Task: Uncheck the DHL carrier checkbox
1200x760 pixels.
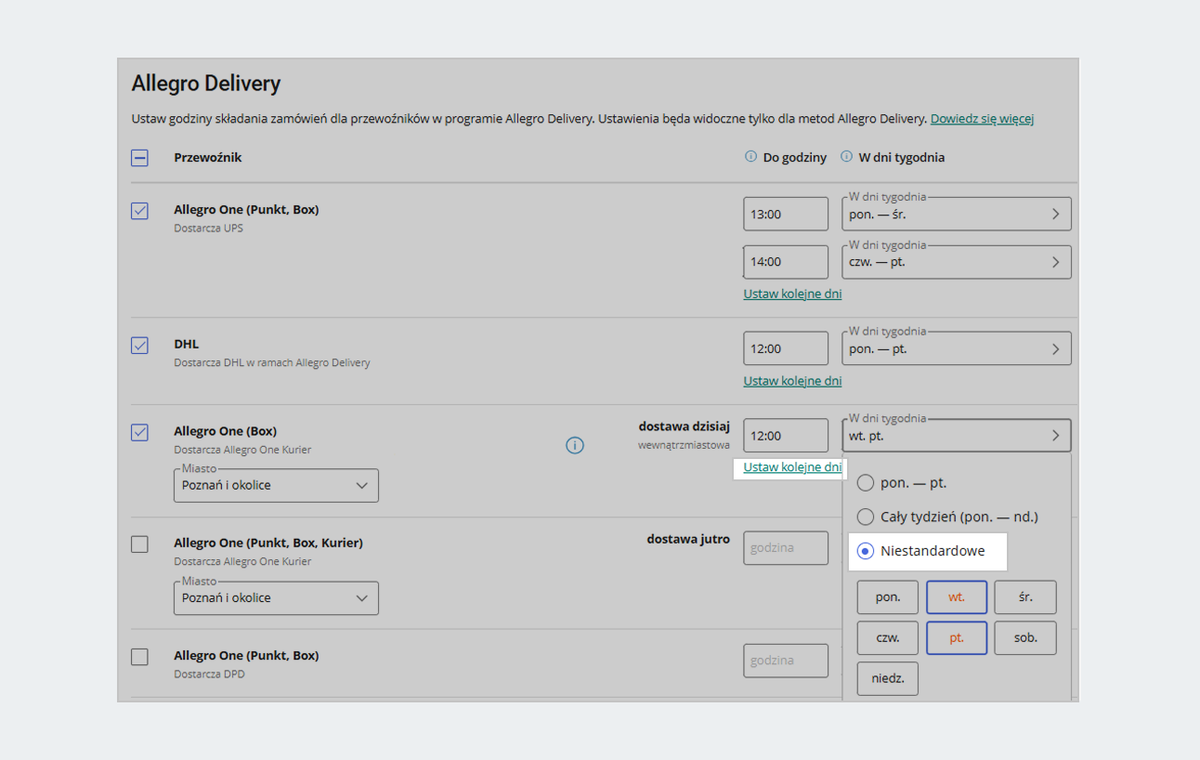Action: click(140, 345)
